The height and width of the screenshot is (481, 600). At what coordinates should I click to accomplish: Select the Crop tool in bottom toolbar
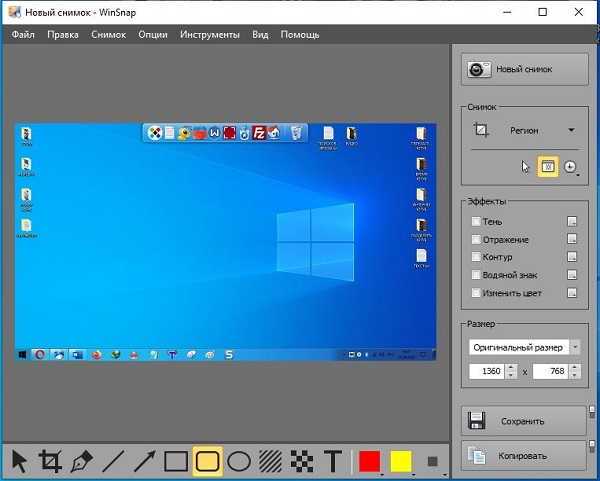[x=50, y=461]
